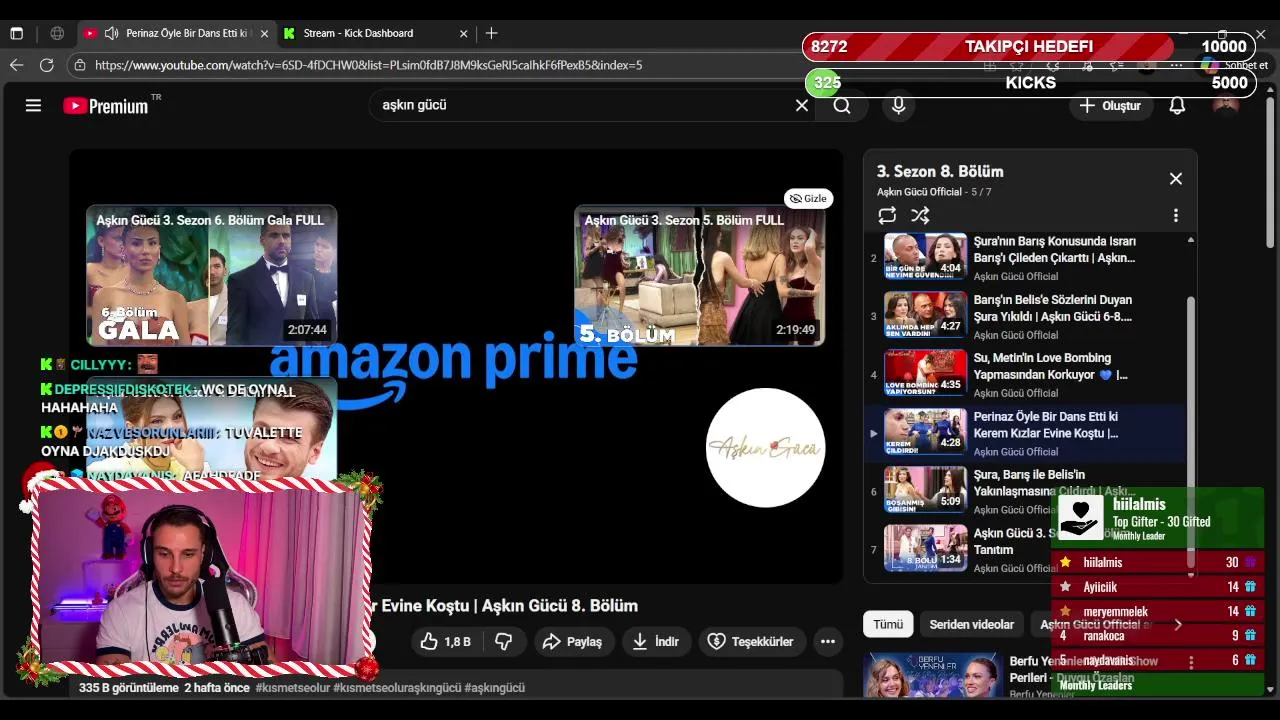Play Su, Metin'in Love Bombing video

1025,374
